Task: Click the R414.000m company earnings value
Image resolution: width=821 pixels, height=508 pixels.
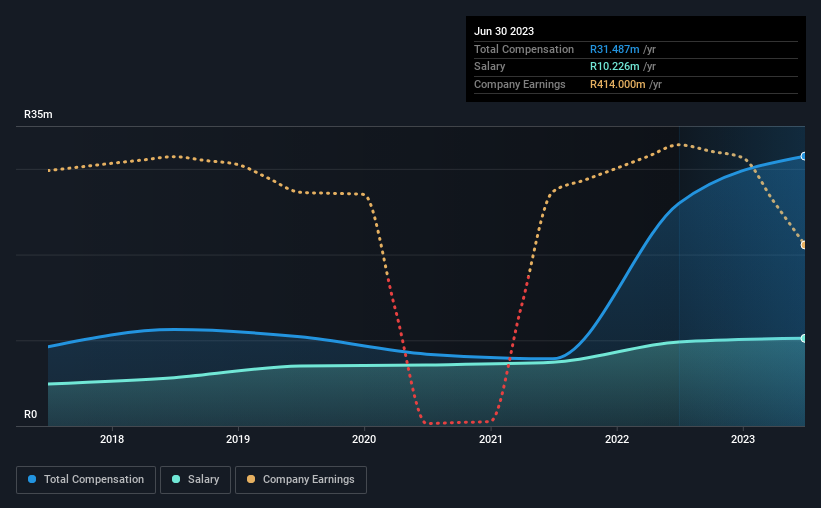Action: click(618, 84)
